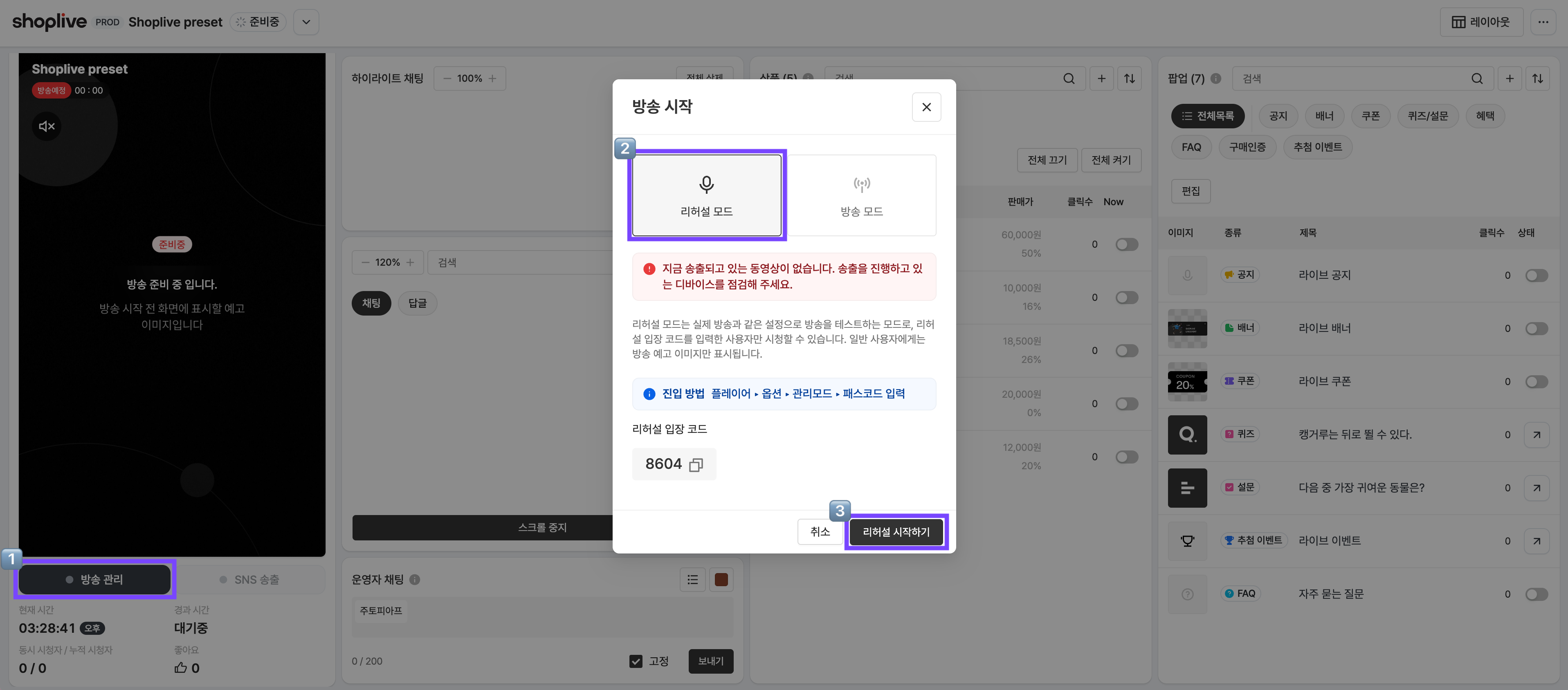Screen dimensions: 1568x690
Task: Click the search icon in product panel
Action: tap(1068, 78)
